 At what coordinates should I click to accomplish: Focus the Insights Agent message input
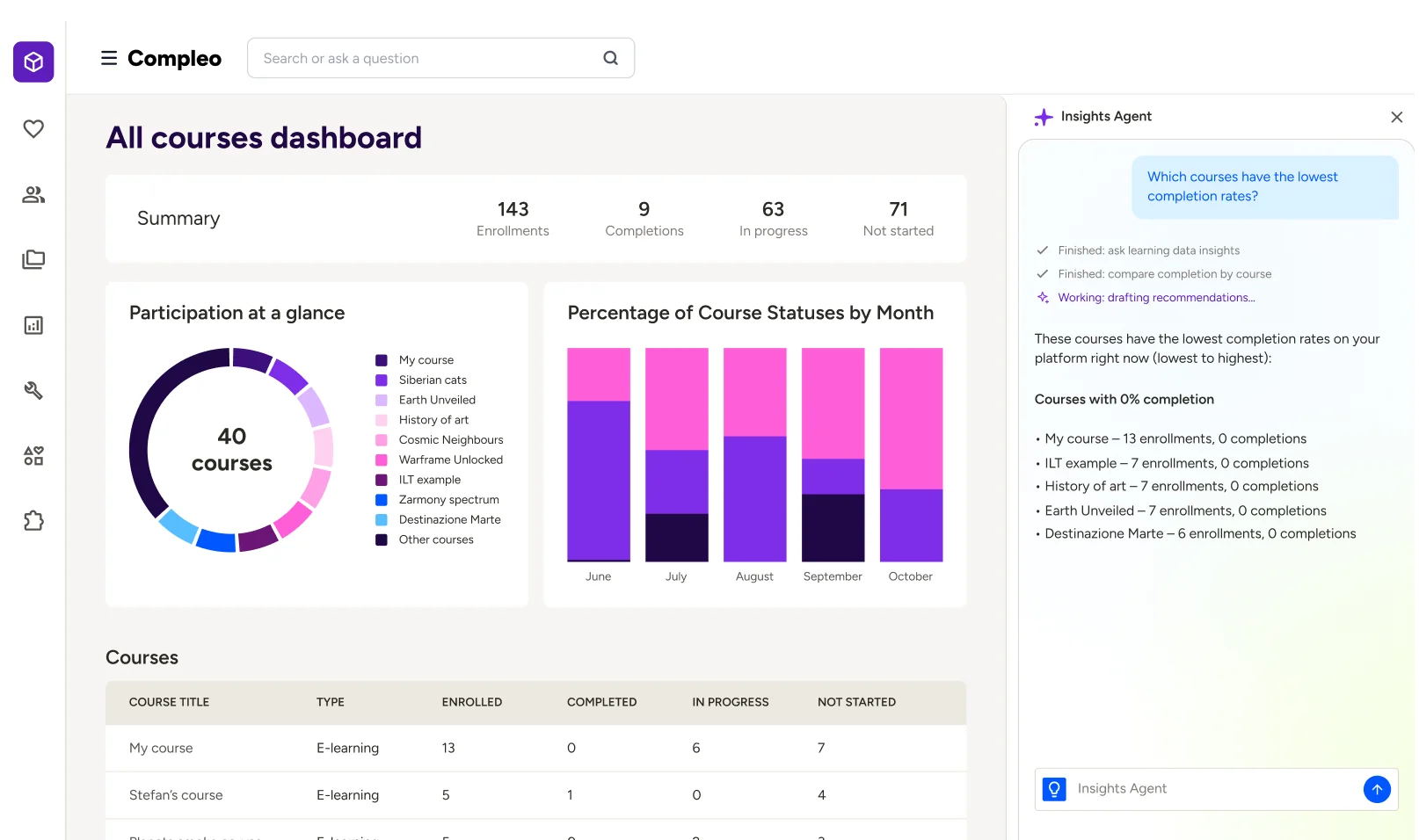pos(1216,789)
